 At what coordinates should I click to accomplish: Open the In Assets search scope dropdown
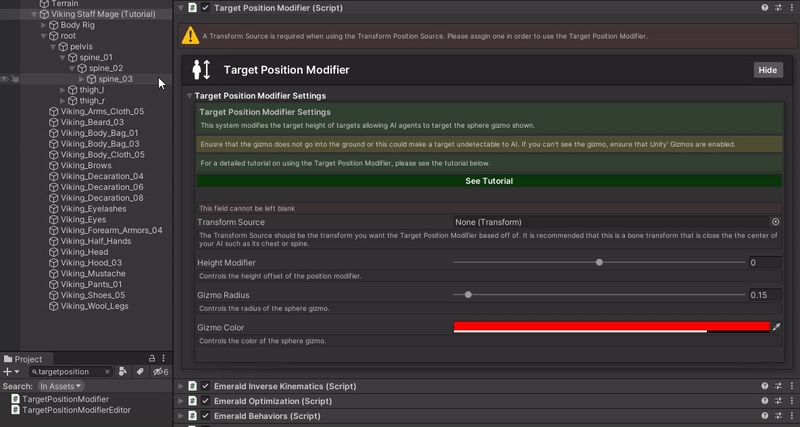click(x=61, y=385)
